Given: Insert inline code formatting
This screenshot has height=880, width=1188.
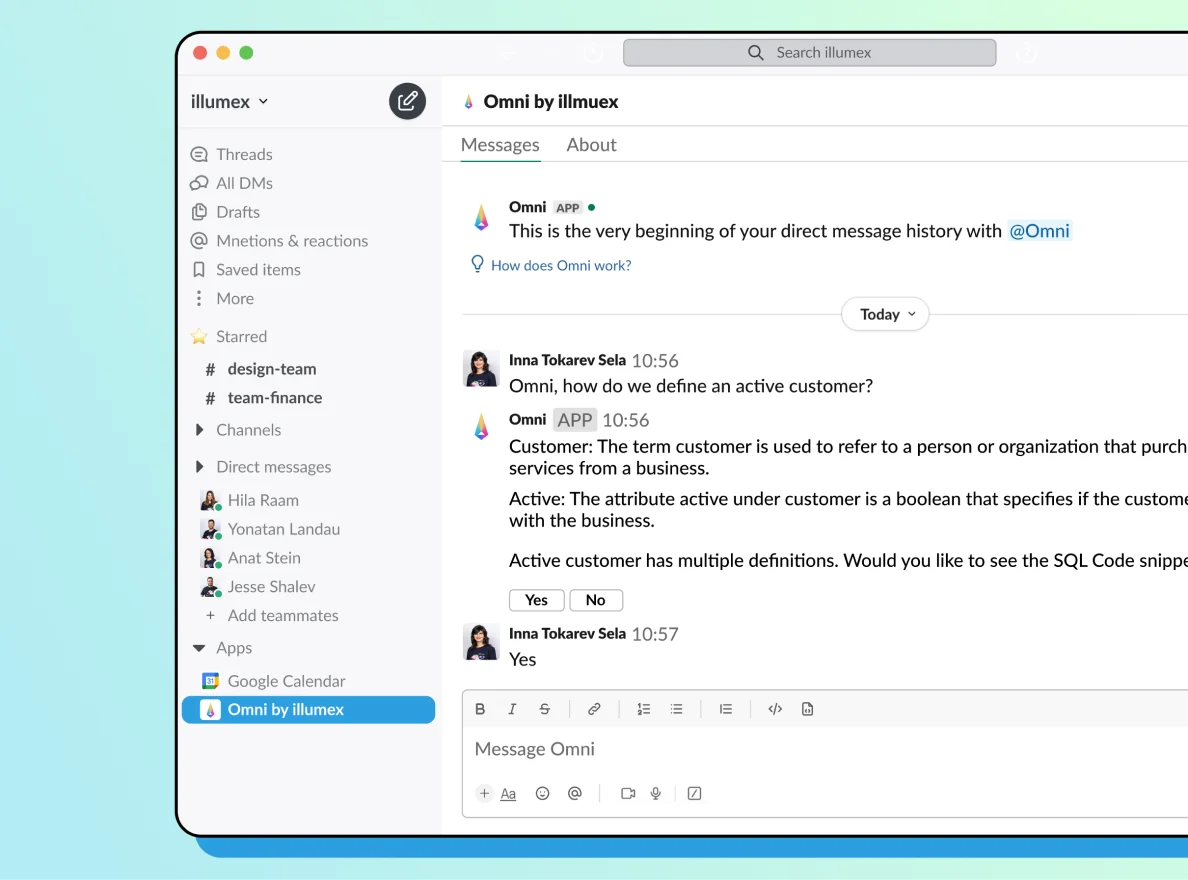Looking at the screenshot, I should click(774, 709).
